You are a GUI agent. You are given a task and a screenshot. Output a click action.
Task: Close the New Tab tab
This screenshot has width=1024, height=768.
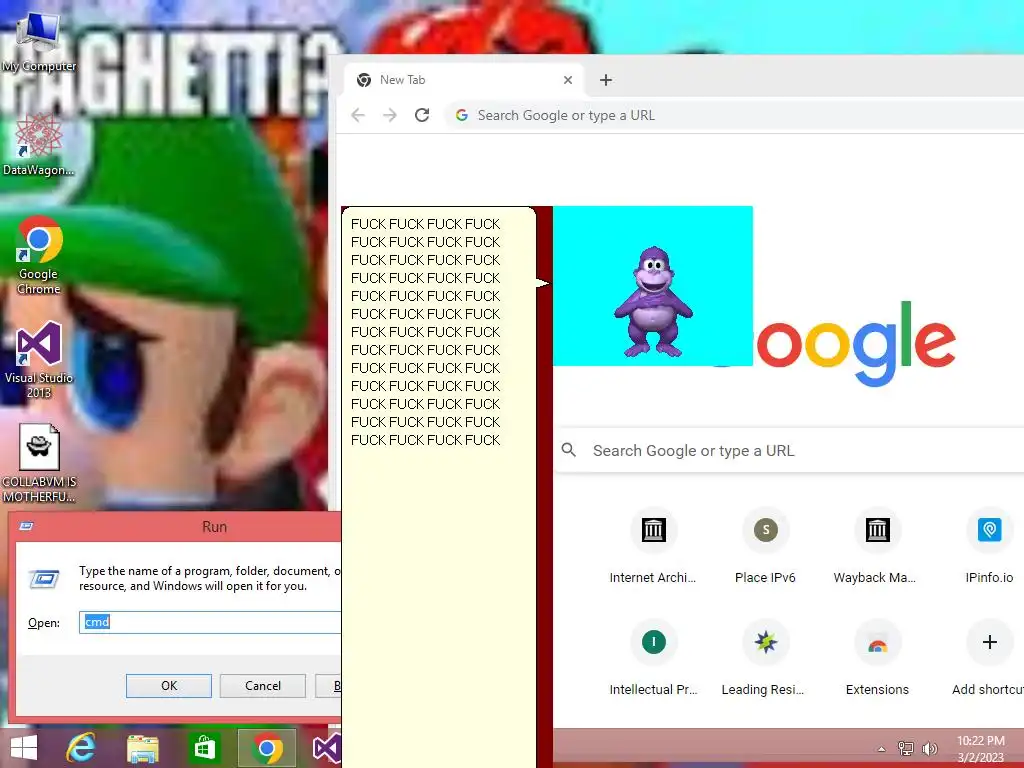(x=568, y=80)
